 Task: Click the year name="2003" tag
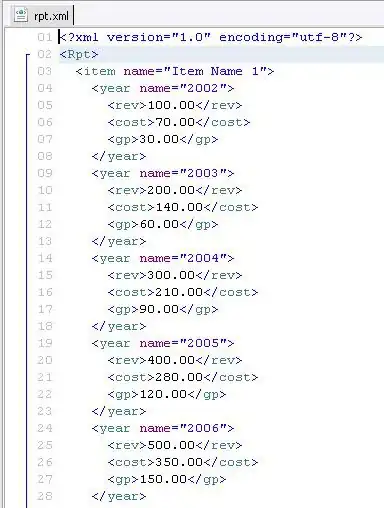[163, 173]
